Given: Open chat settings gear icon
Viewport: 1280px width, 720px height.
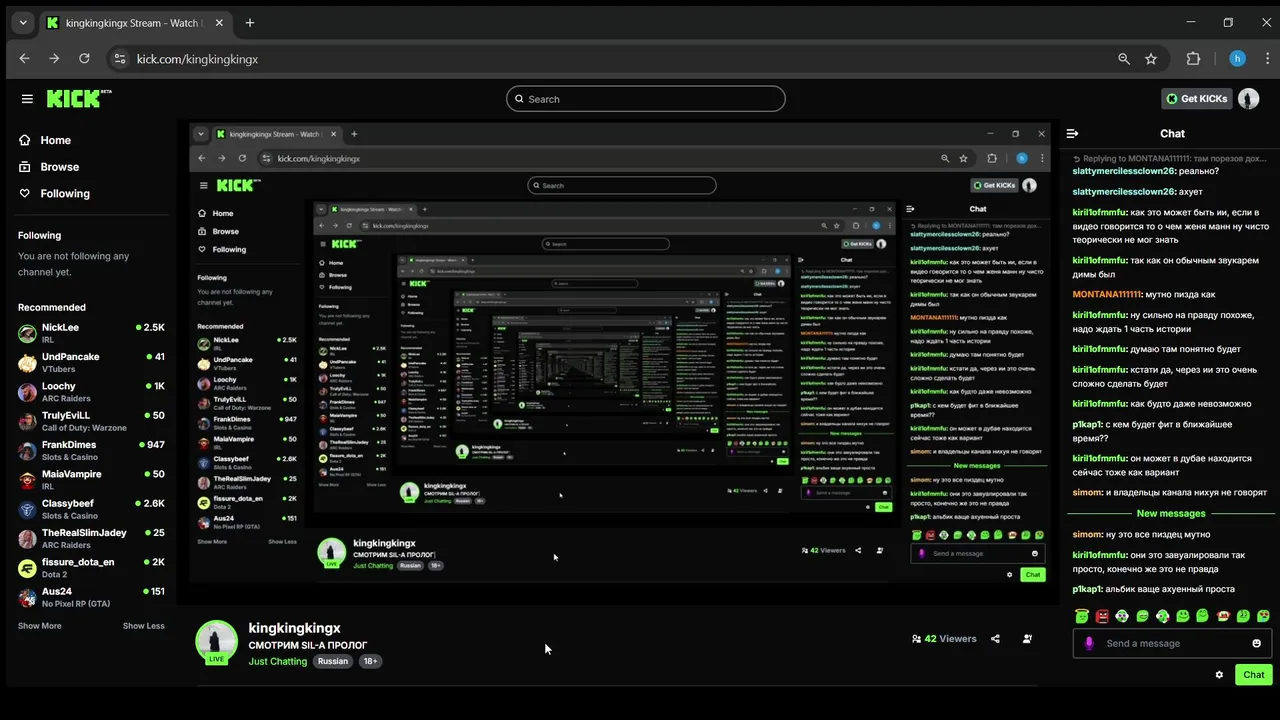Looking at the screenshot, I should tap(1219, 675).
